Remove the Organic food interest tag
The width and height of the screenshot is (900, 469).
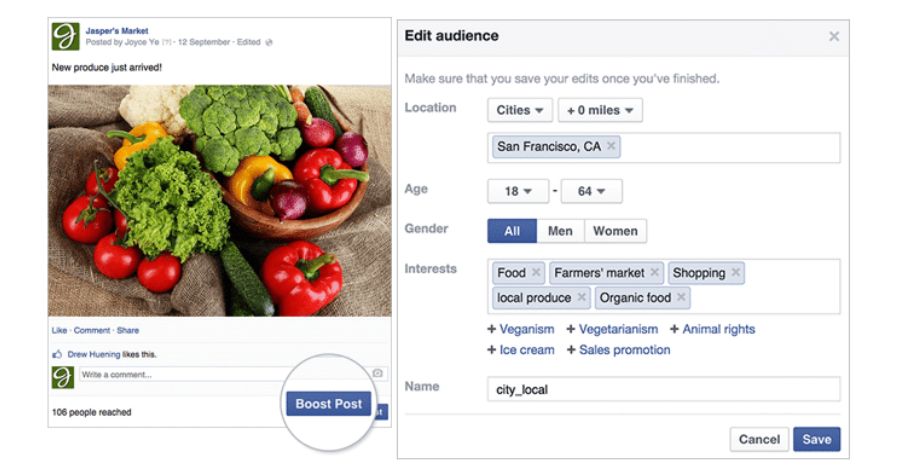(x=681, y=297)
